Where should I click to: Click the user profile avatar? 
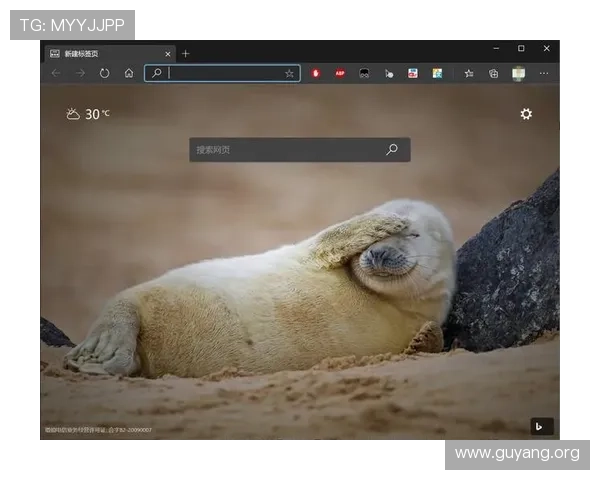click(518, 73)
